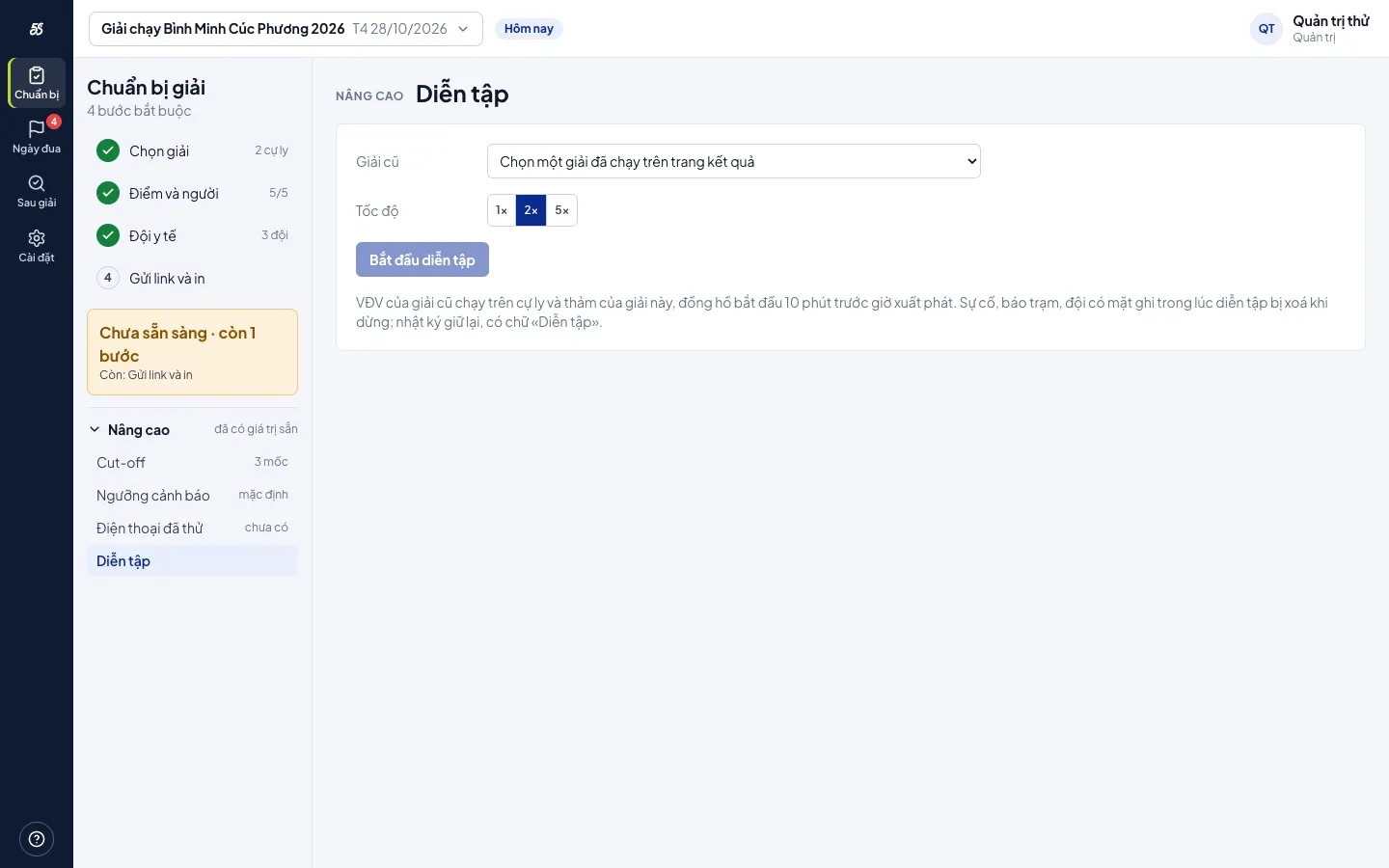Set speed to 2x

pos(531,210)
